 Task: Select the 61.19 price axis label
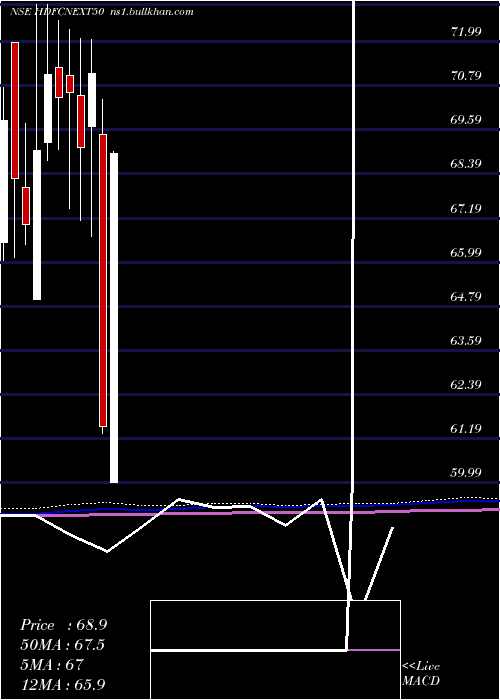[467, 429]
